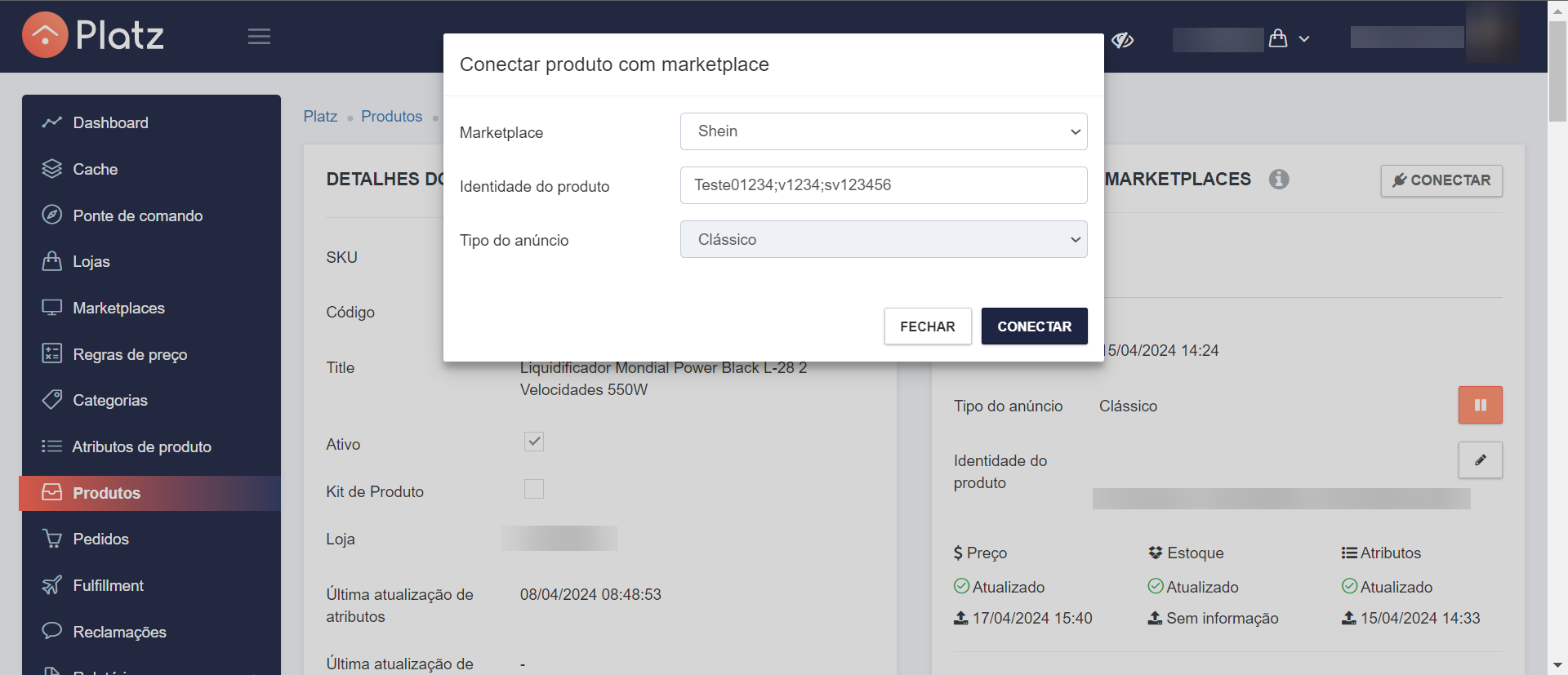
Task: Click the Produtos breadcrumb link
Action: point(392,116)
